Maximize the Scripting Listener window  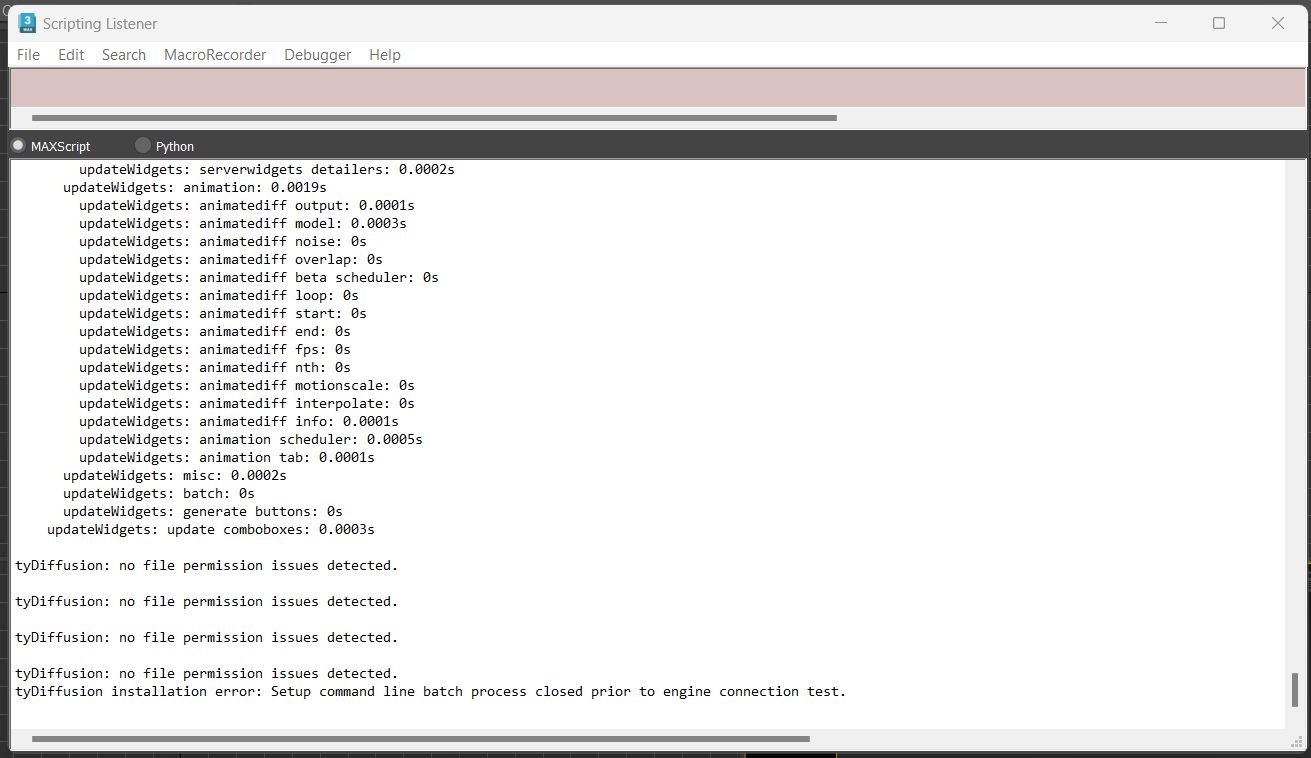1219,23
